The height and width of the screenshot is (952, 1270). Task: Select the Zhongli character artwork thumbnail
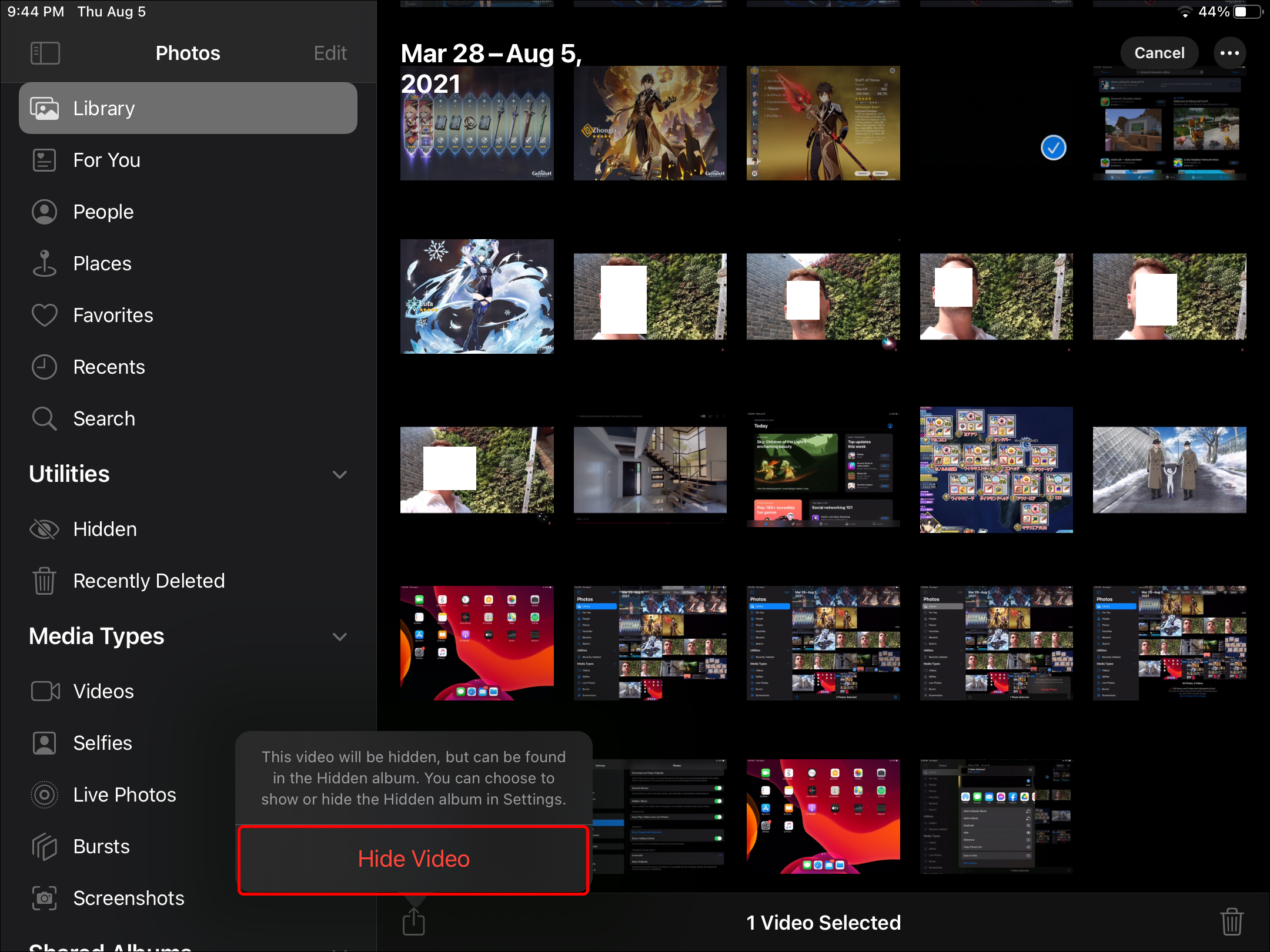(650, 123)
